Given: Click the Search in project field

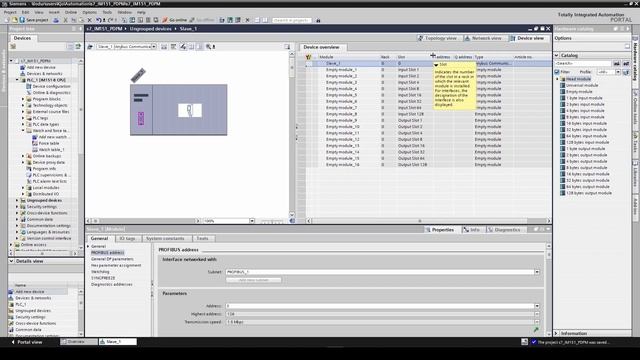Looking at the screenshot, I should click(x=291, y=20).
